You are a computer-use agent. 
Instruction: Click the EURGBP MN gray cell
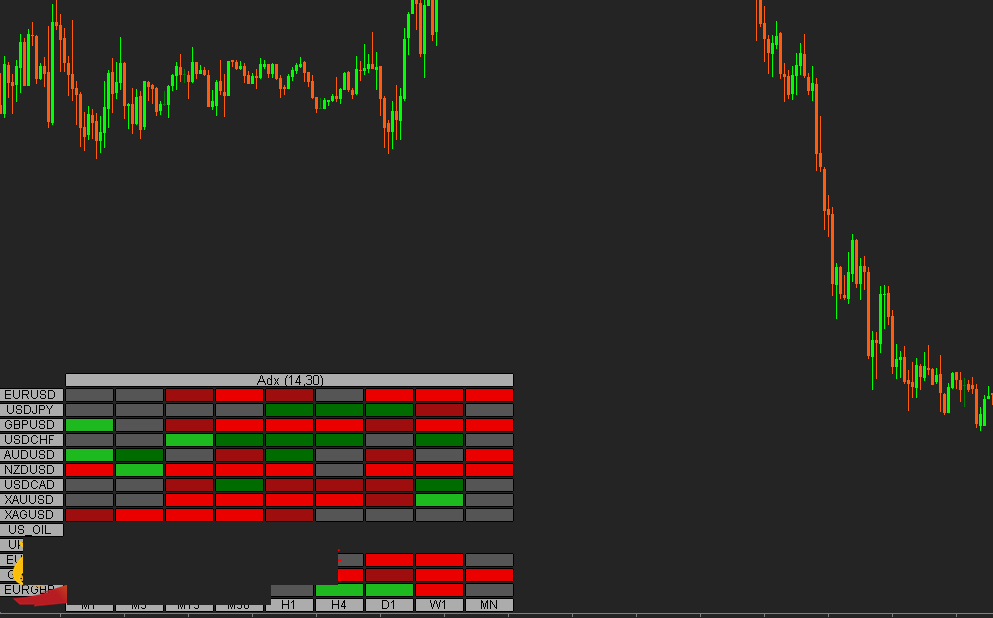(x=489, y=590)
